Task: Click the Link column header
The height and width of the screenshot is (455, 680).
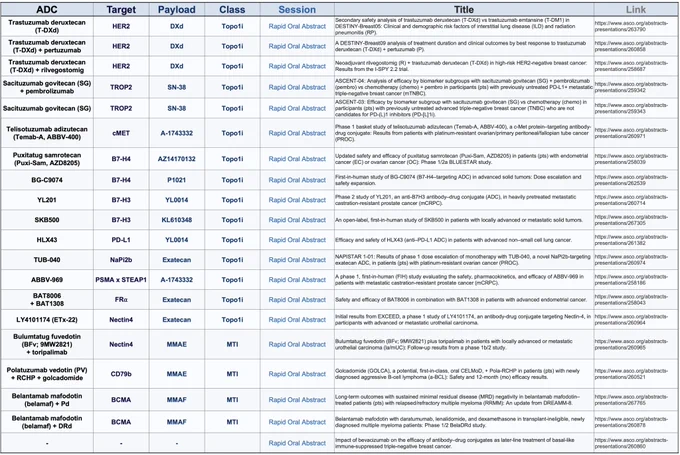Action: 636,10
